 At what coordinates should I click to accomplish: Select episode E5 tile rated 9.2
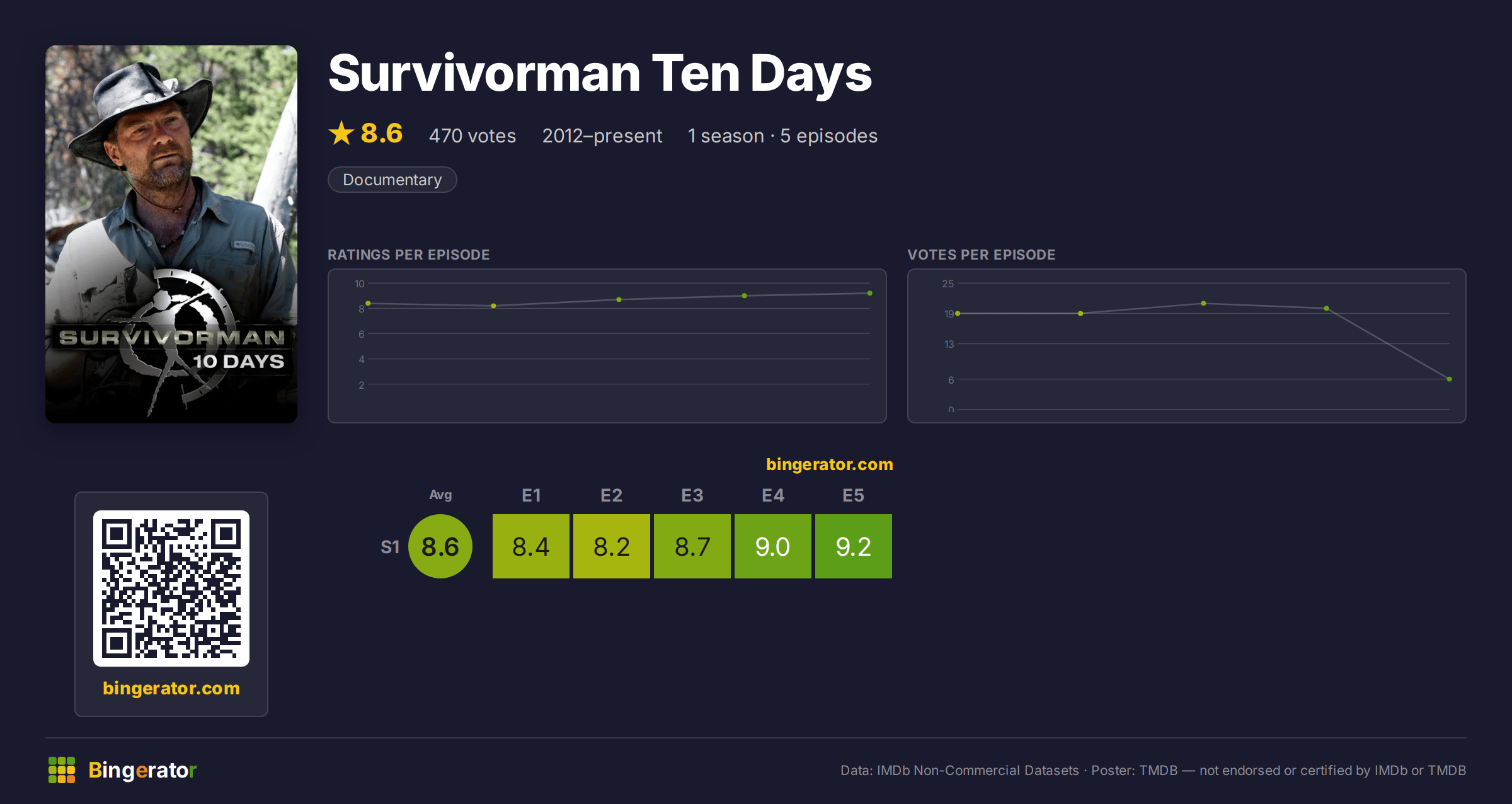coord(854,546)
